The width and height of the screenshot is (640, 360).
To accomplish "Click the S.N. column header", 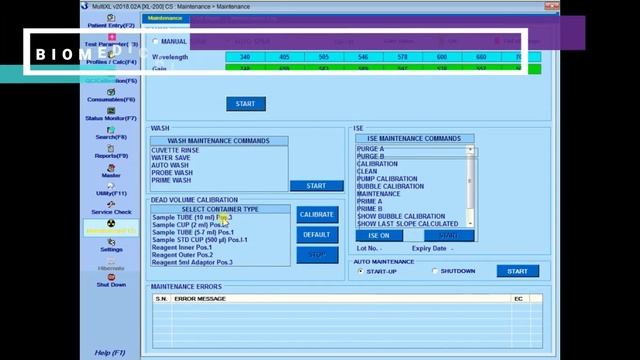I will [x=162, y=299].
